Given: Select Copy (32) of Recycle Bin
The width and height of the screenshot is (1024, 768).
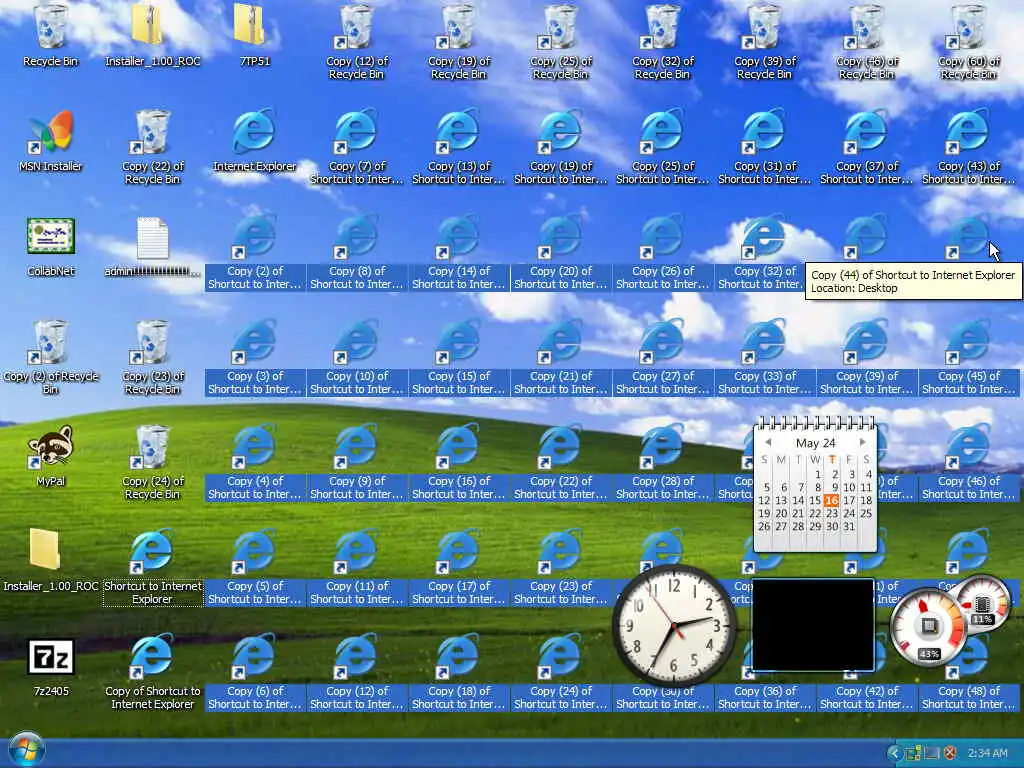Looking at the screenshot, I should 662,42.
